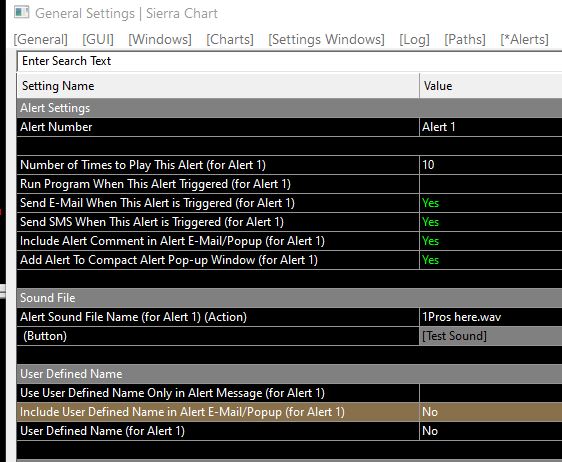Select the 1Pros here.wav sound file value
This screenshot has width=562, height=462.
(491, 317)
